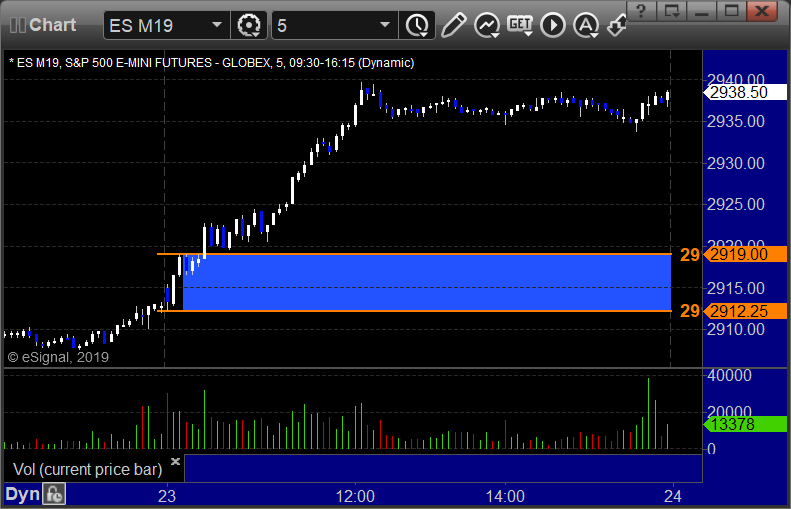
Task: Close the Vol study label with x
Action: 176,461
